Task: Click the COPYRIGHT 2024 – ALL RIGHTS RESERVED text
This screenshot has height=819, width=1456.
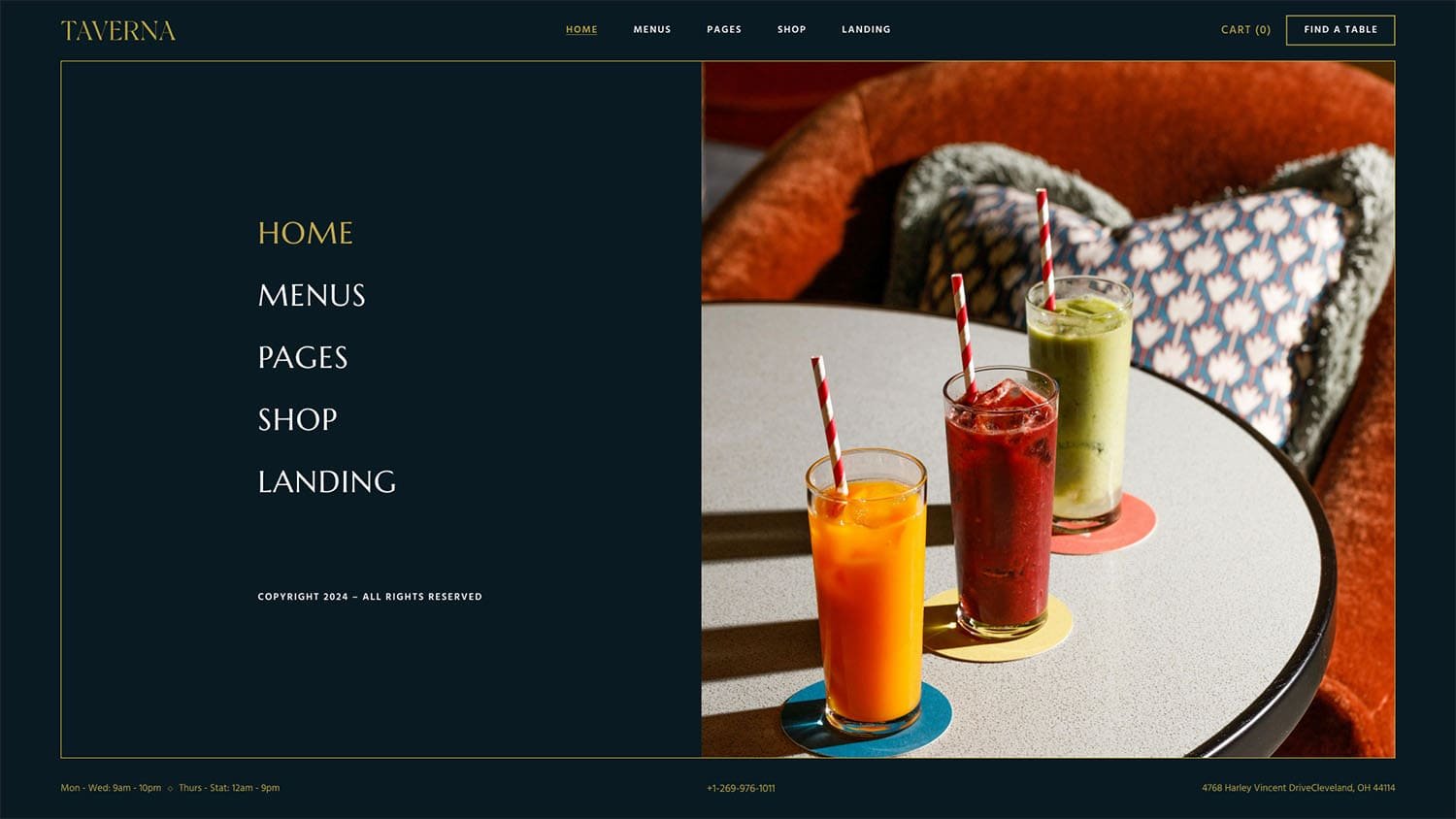Action: coord(370,597)
